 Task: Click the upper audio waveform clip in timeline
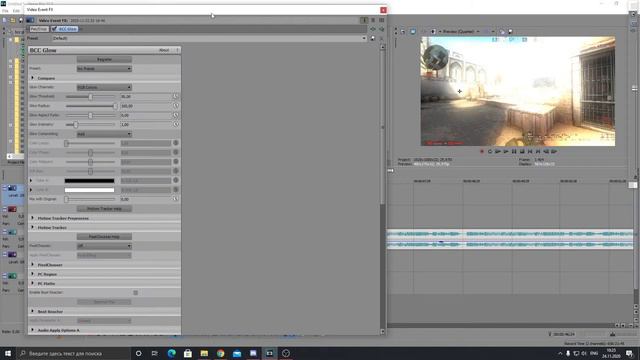coord(510,234)
